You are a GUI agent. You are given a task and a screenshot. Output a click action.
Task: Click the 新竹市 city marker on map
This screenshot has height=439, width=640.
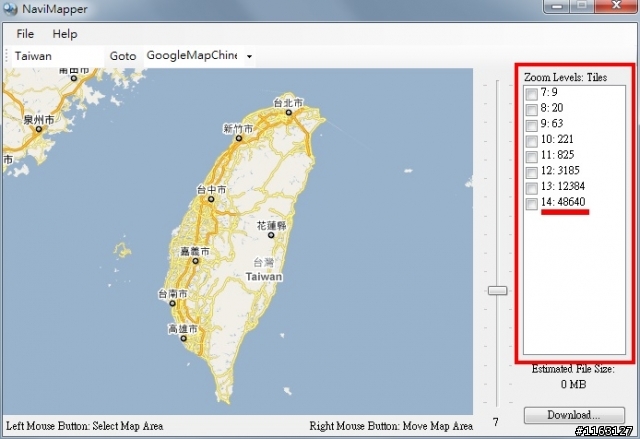point(239,138)
